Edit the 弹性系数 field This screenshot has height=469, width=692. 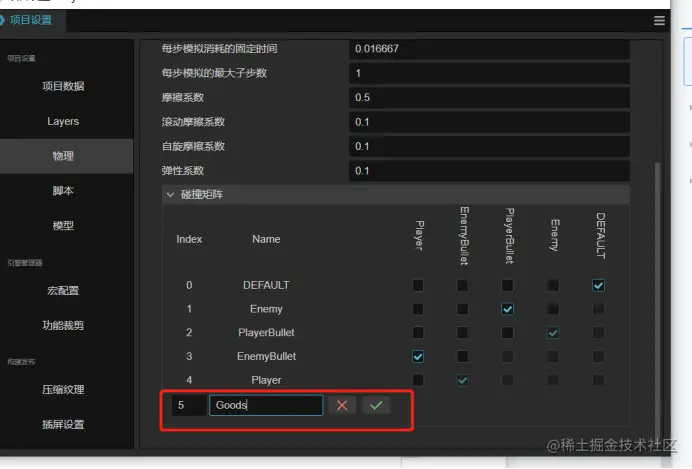(x=489, y=171)
